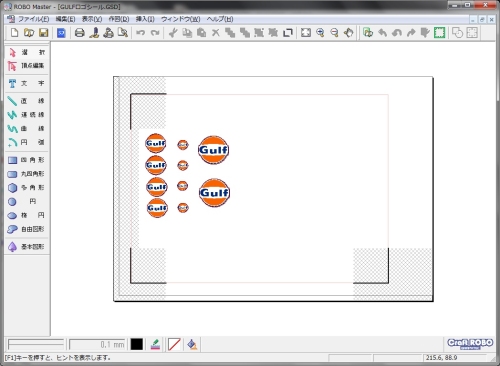This screenshot has height=366, width=500.
Task: Select the 自由図形 freeform shape tool
Action: click(27, 229)
